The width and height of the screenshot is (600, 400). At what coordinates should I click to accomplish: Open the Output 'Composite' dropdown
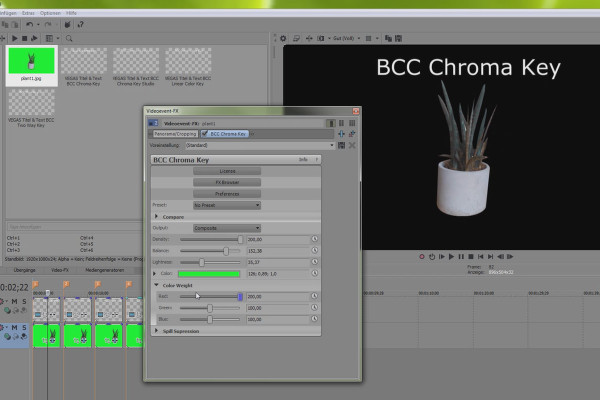[227, 228]
